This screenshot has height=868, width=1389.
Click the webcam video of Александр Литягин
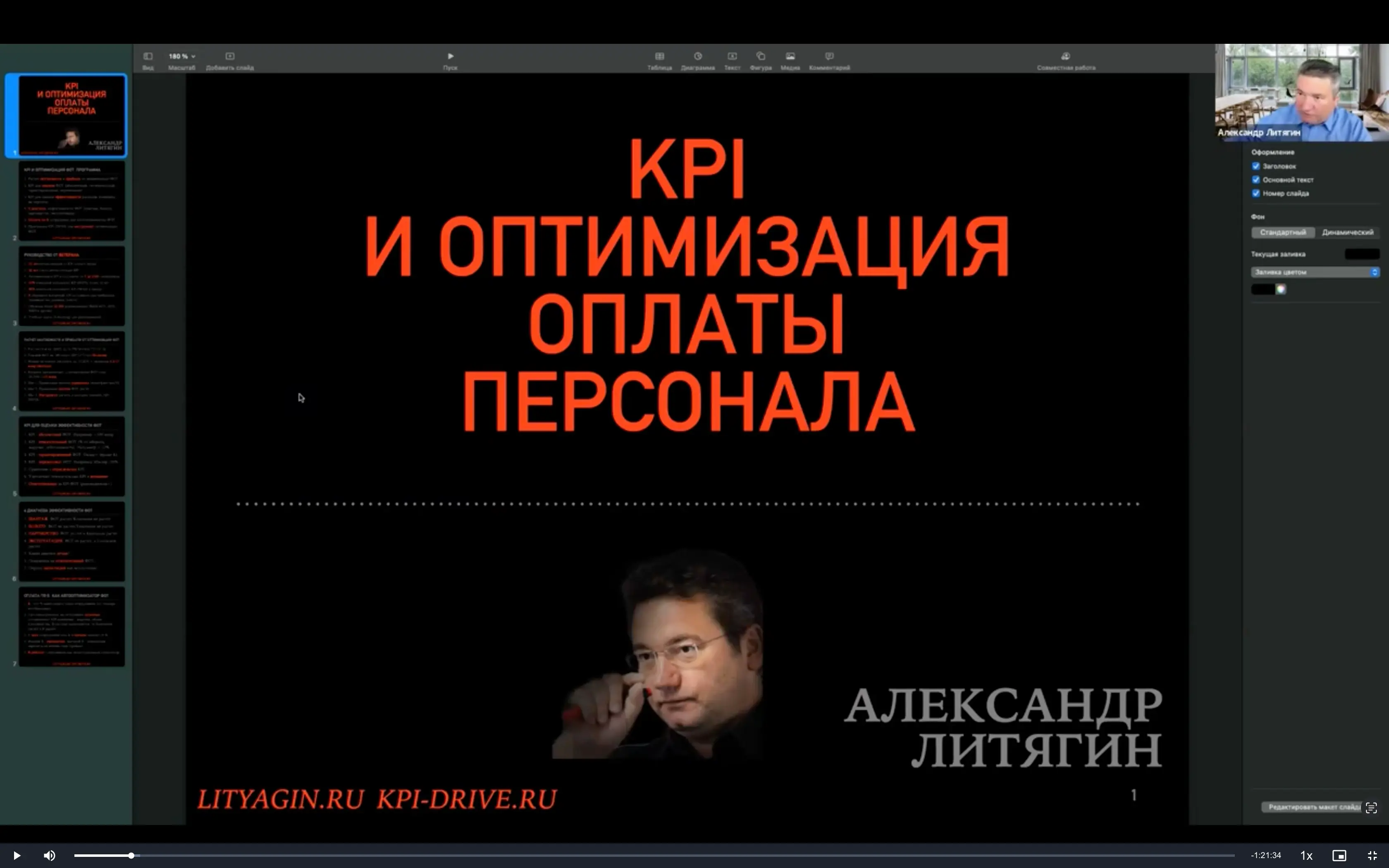(1302, 93)
